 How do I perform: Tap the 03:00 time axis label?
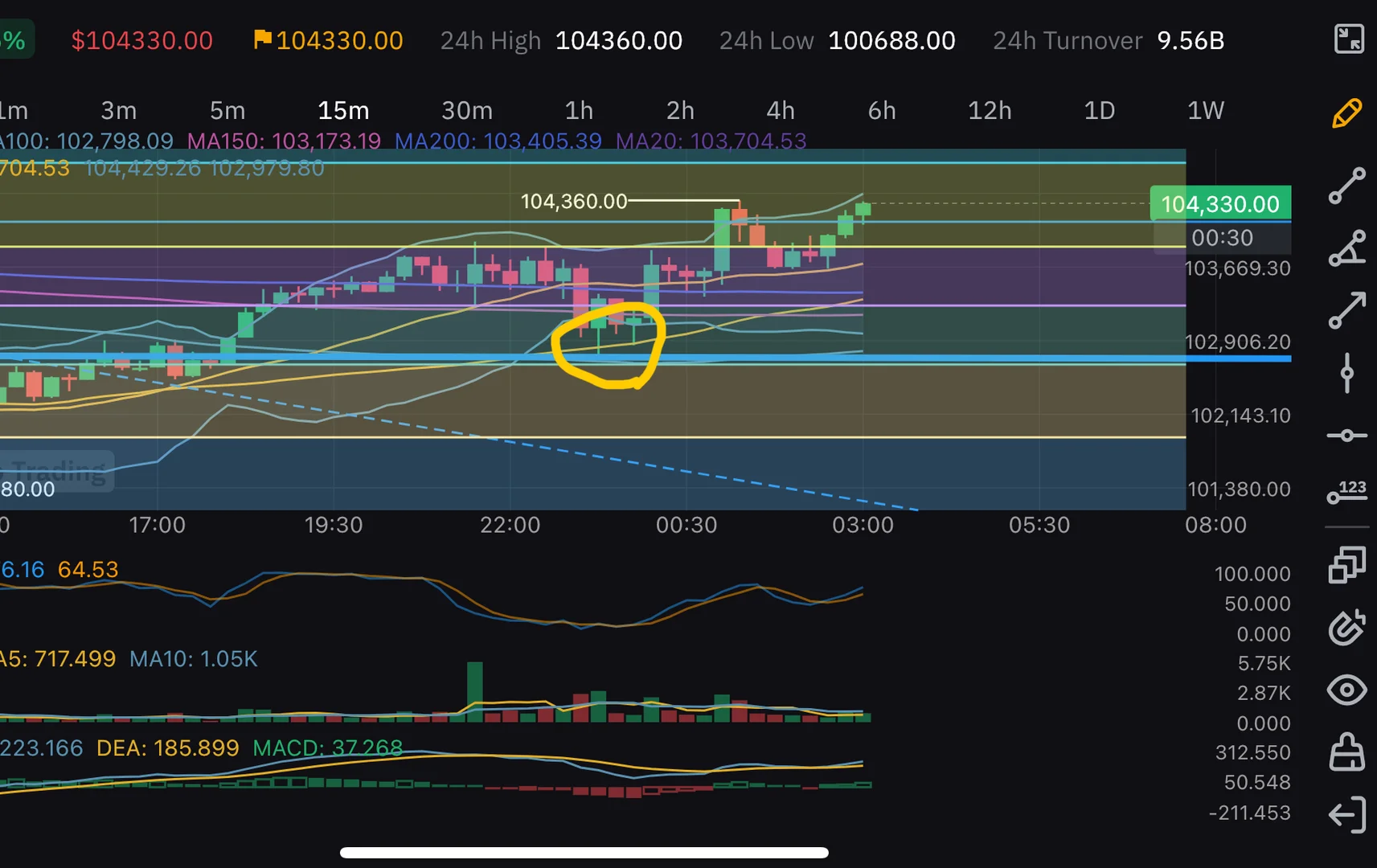[x=863, y=525]
